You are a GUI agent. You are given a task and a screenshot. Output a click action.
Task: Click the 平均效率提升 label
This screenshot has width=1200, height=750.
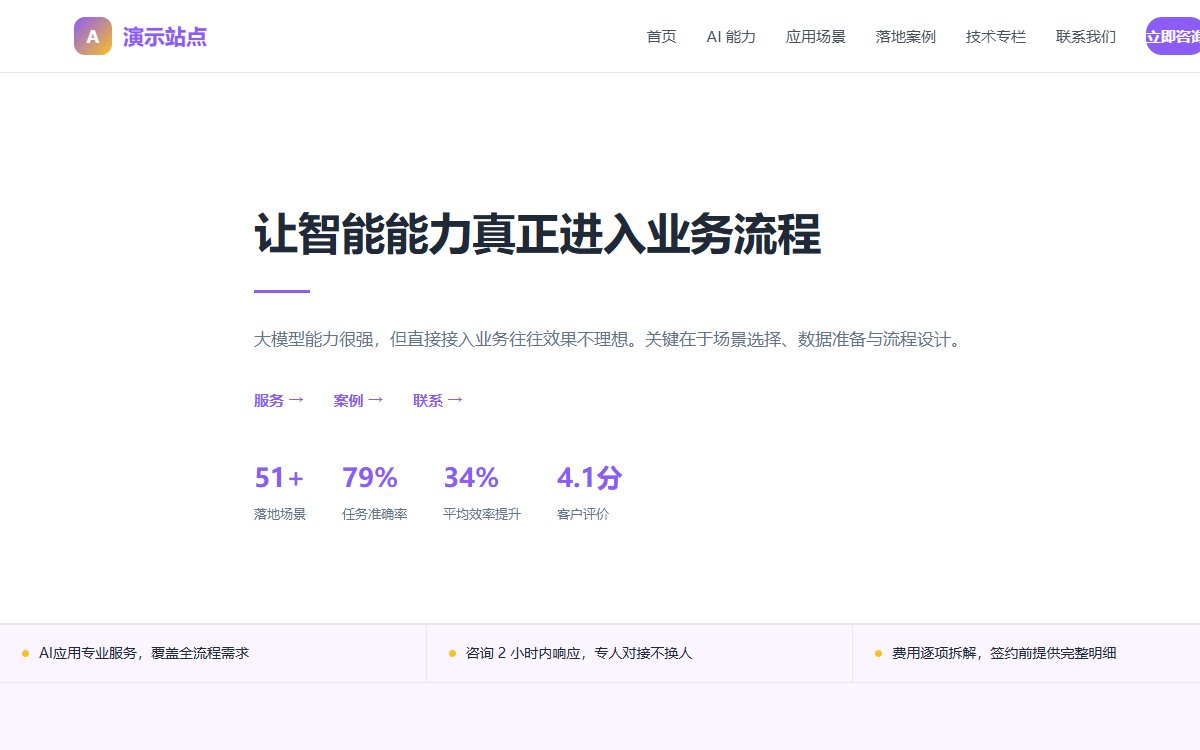(482, 514)
